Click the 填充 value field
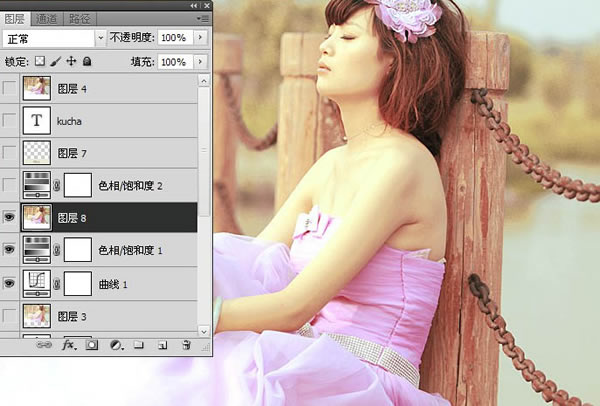Viewport: 600px width, 406px height. (x=175, y=62)
